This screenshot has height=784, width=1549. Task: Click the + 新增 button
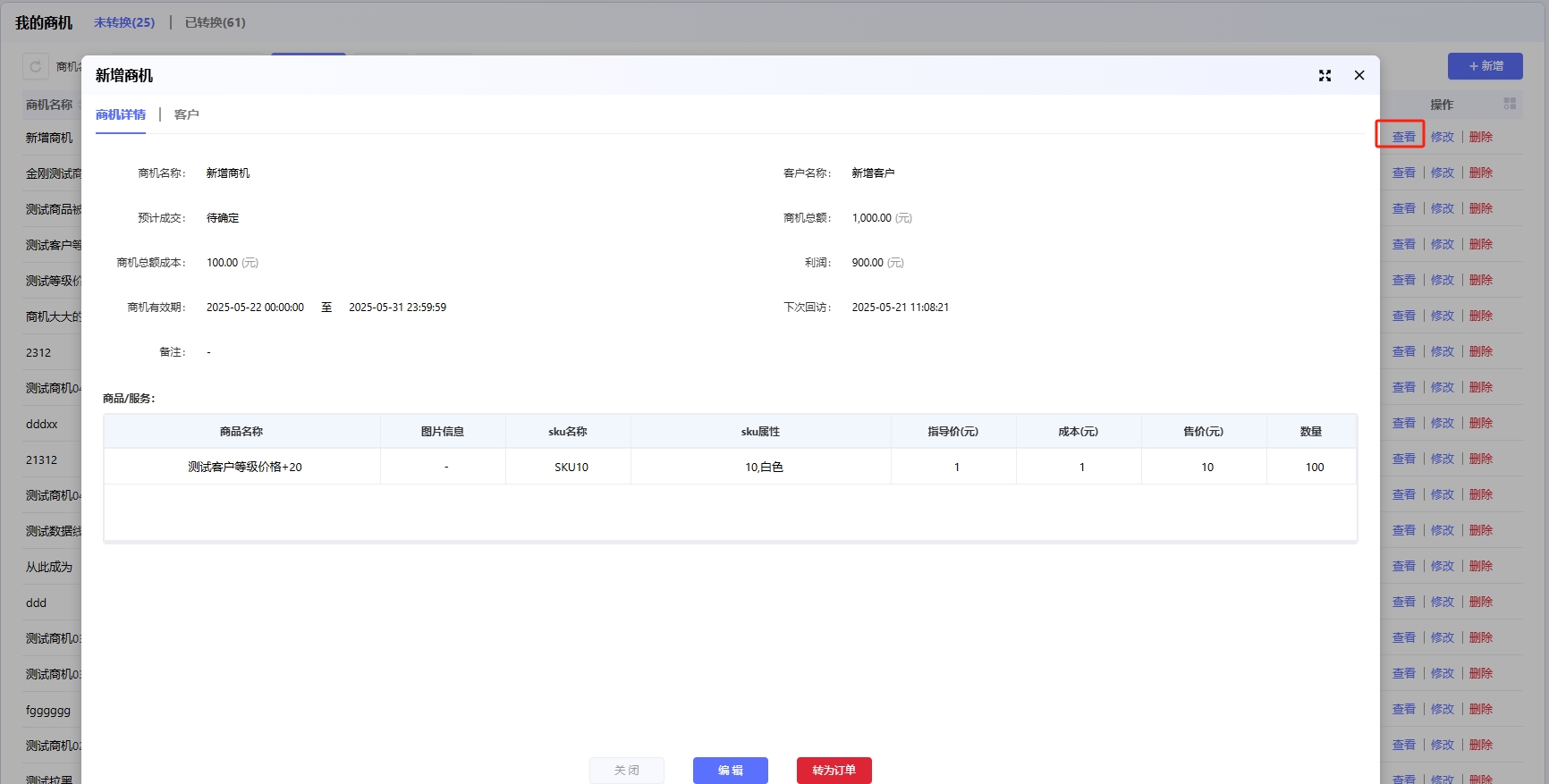click(x=1485, y=66)
